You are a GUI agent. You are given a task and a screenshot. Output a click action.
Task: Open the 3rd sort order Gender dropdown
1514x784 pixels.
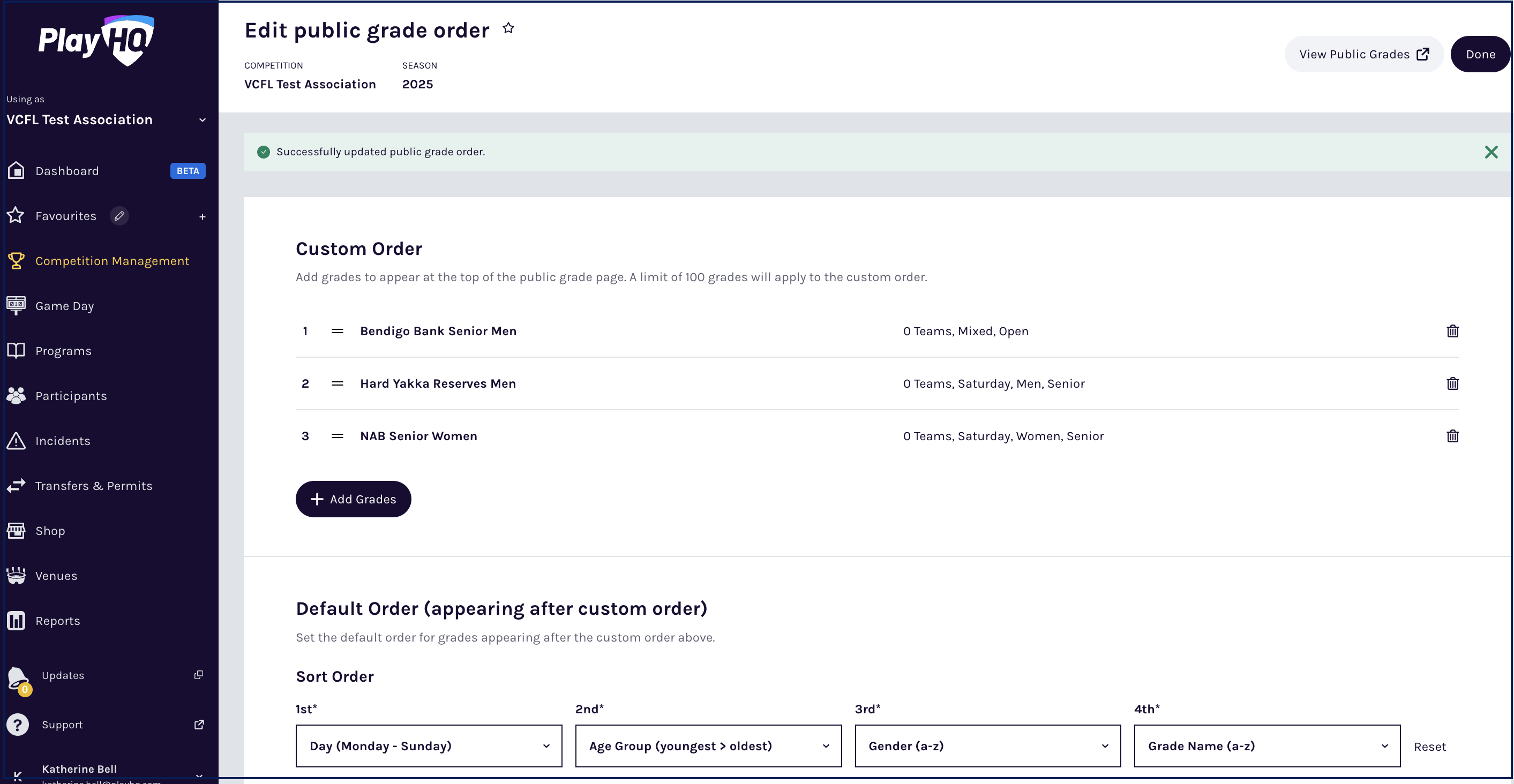987,746
